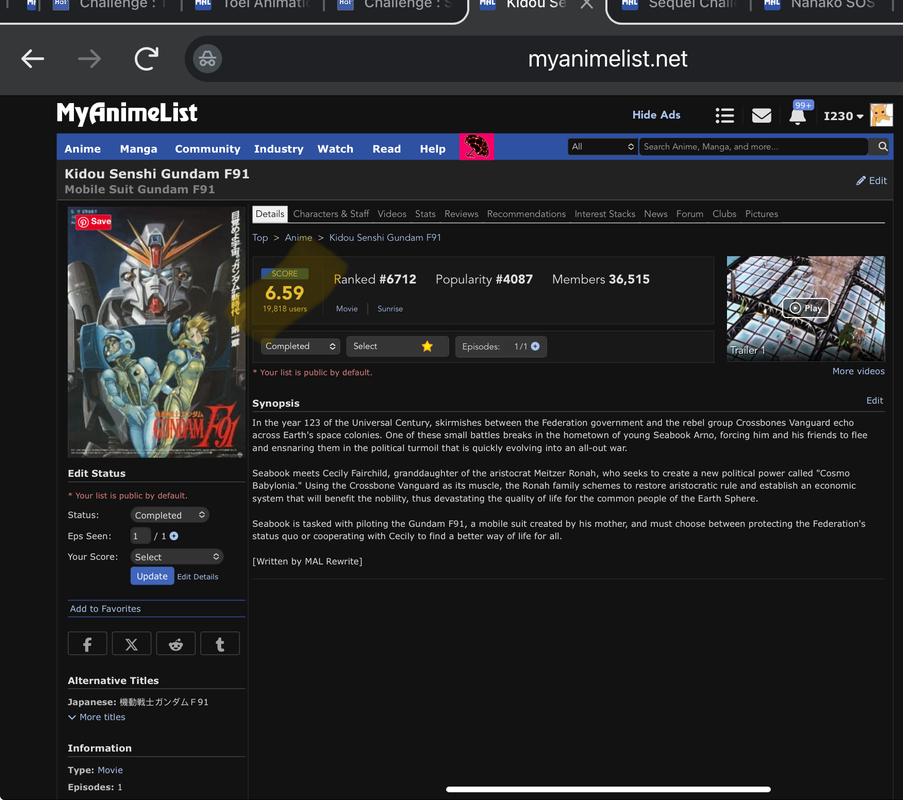Click synopsis Edit link
This screenshot has height=800, width=903.
click(874, 400)
